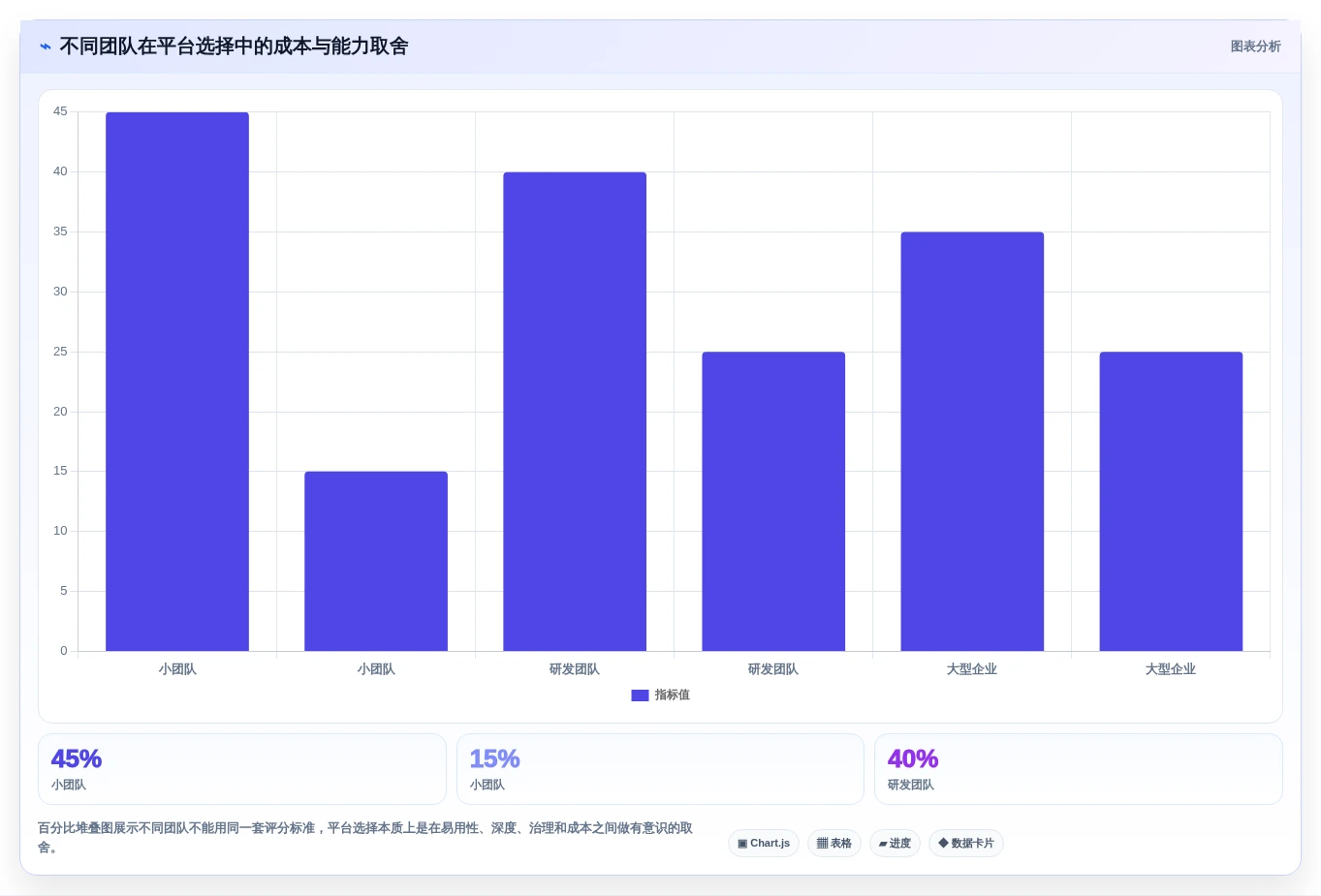Click the 进度 tag chip
The image size is (1321, 896).
click(x=895, y=844)
